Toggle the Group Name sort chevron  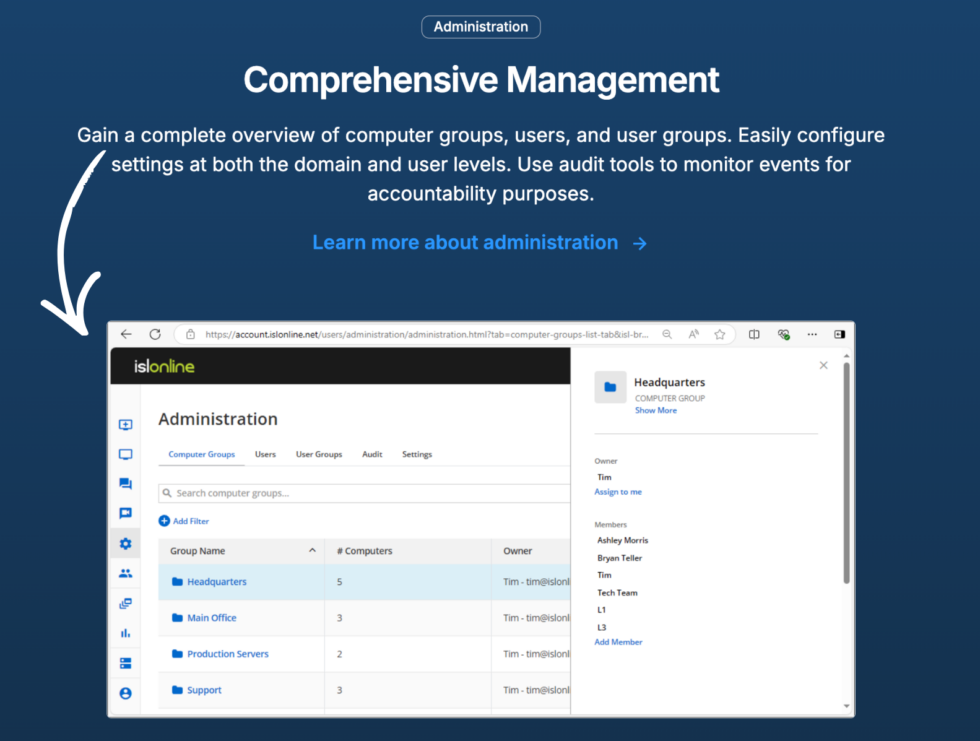tap(311, 550)
